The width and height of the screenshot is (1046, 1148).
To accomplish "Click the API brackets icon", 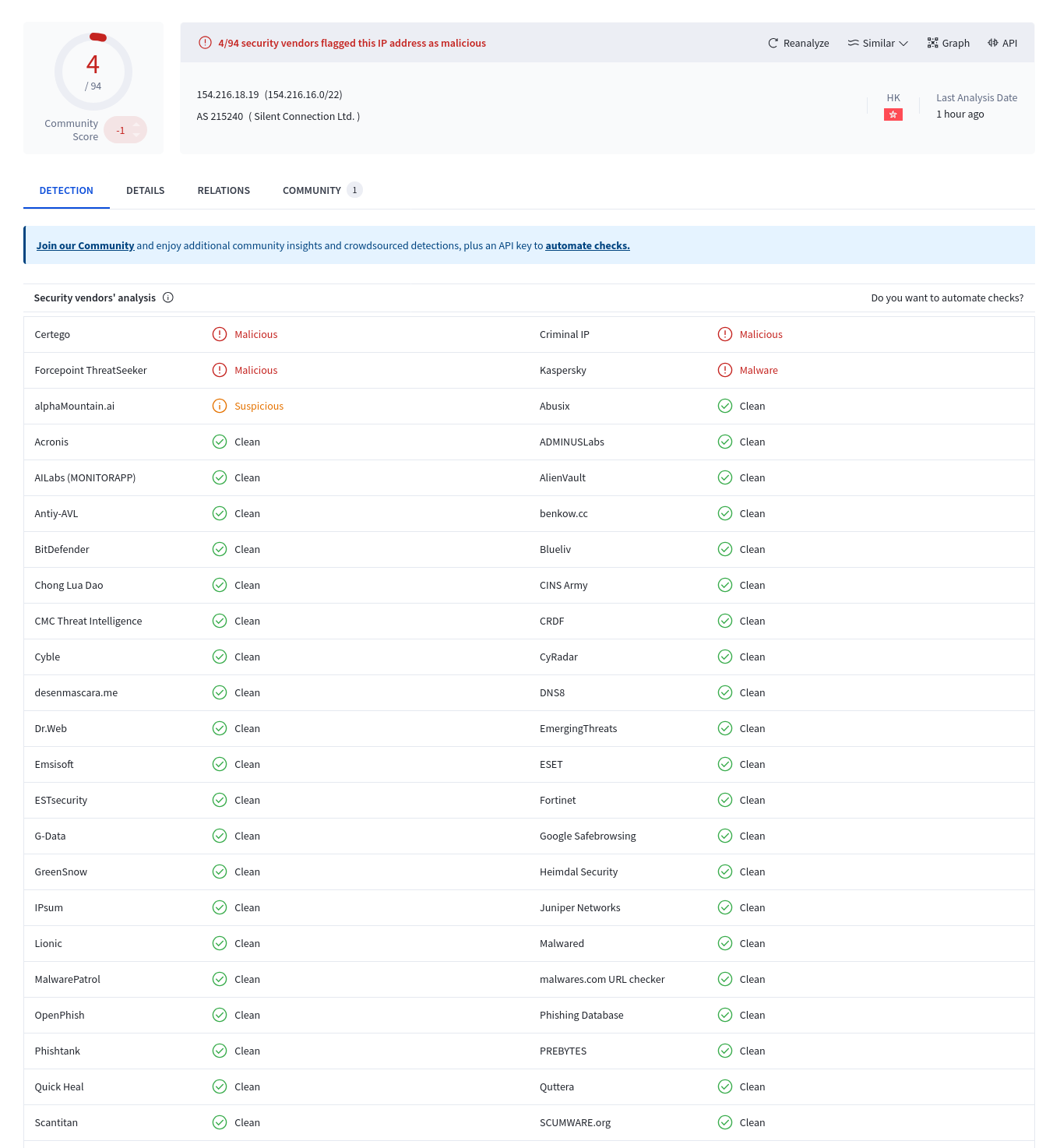I will click(993, 43).
